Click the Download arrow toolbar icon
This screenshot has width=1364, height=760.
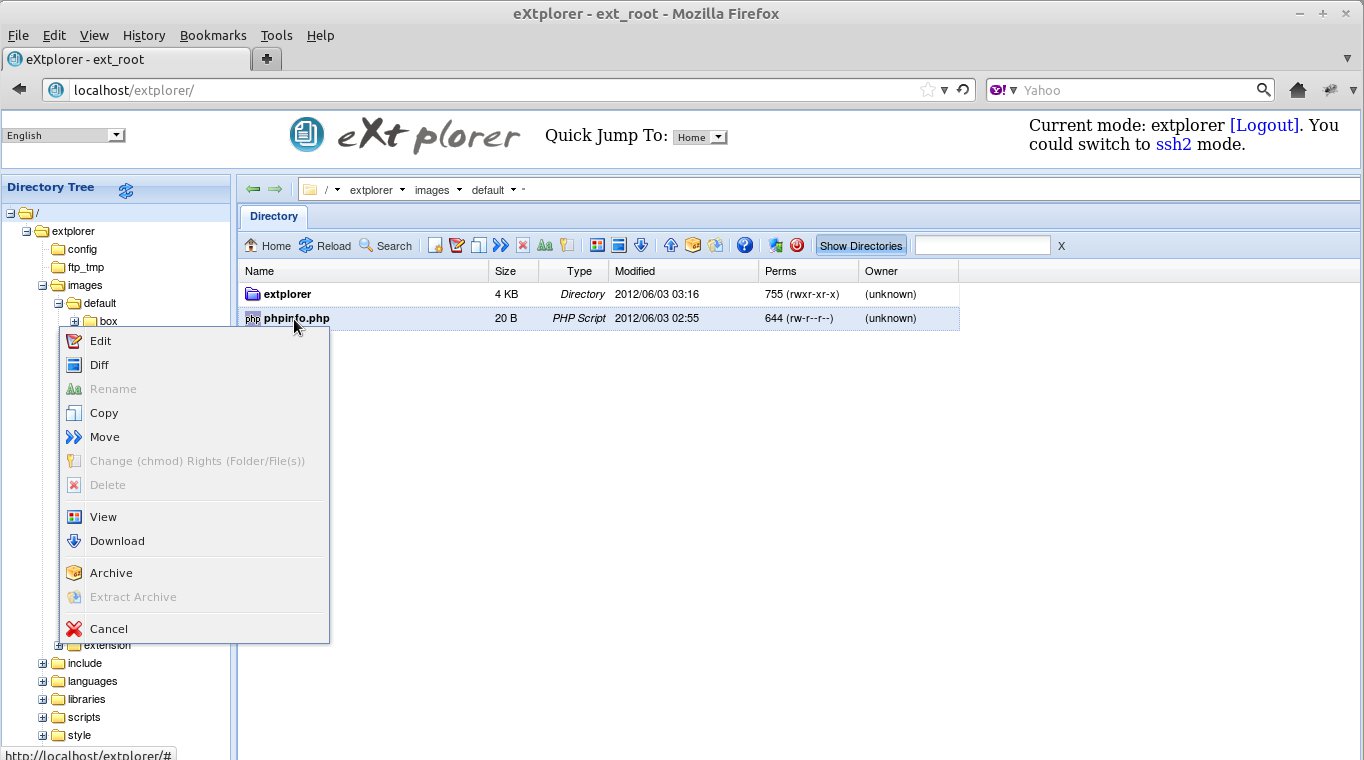[x=641, y=245]
